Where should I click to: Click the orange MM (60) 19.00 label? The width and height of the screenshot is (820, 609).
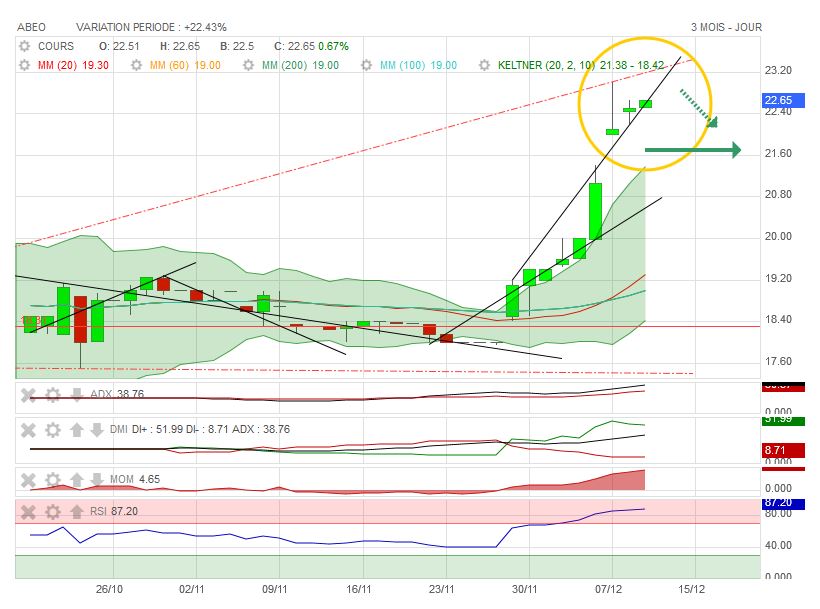tap(185, 65)
